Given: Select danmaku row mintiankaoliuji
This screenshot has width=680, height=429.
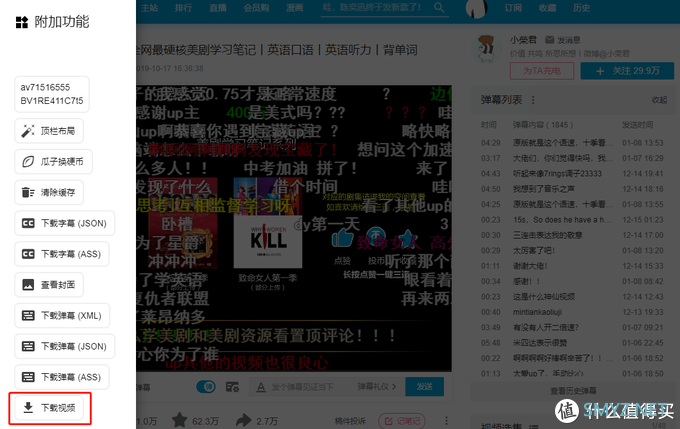Looking at the screenshot, I should [x=572, y=312].
